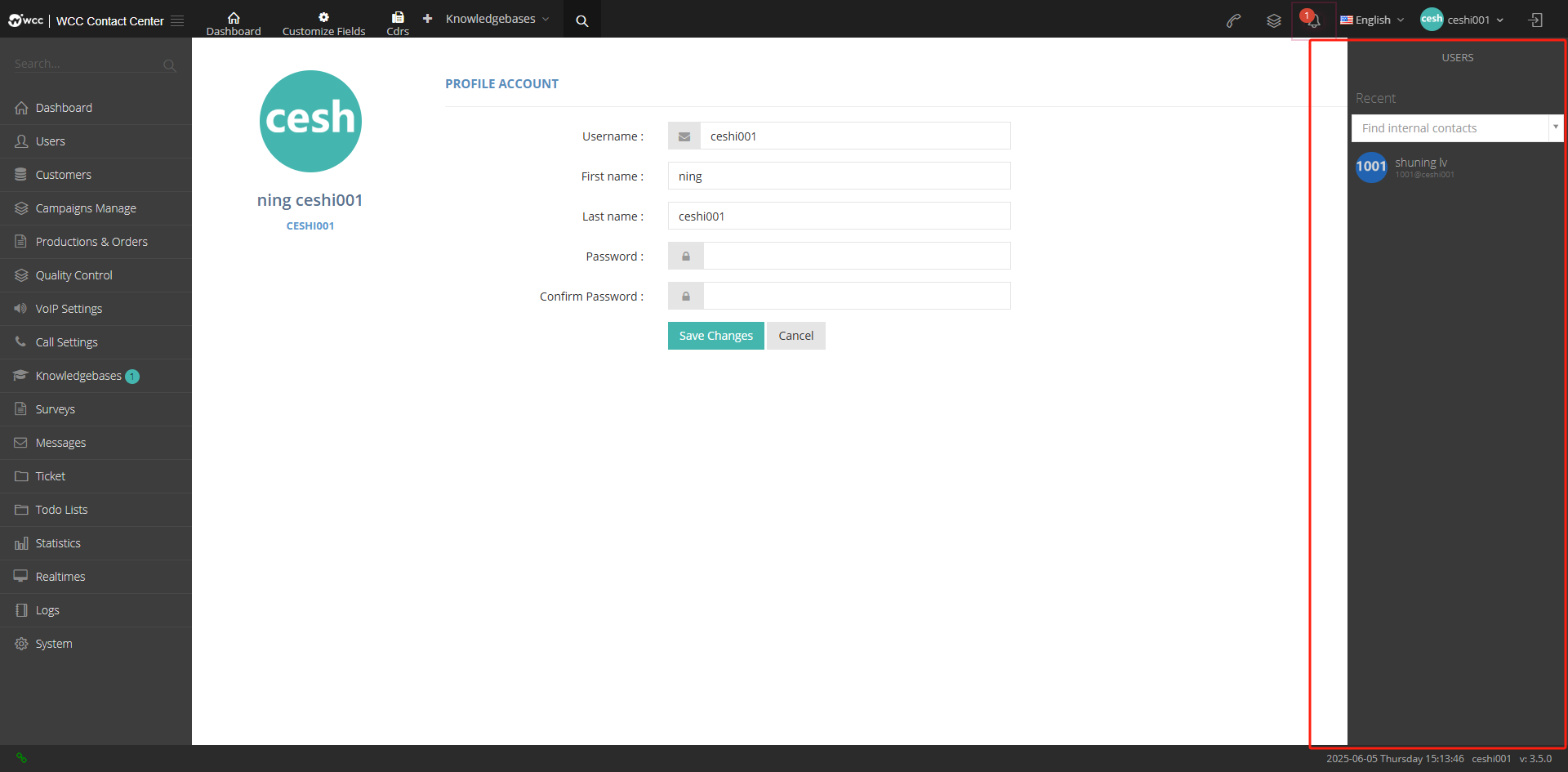Expand the Find internal contacts dropdown arrow
Viewport: 1568px width, 772px height.
(1555, 127)
